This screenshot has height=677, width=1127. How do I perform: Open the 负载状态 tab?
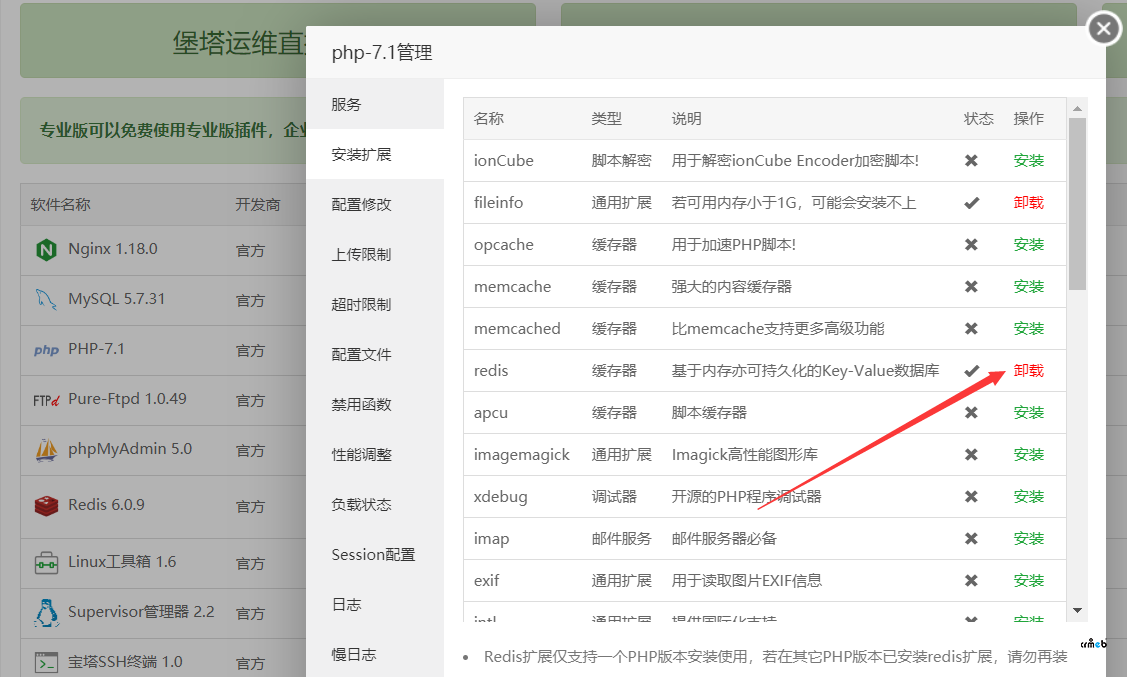point(374,505)
